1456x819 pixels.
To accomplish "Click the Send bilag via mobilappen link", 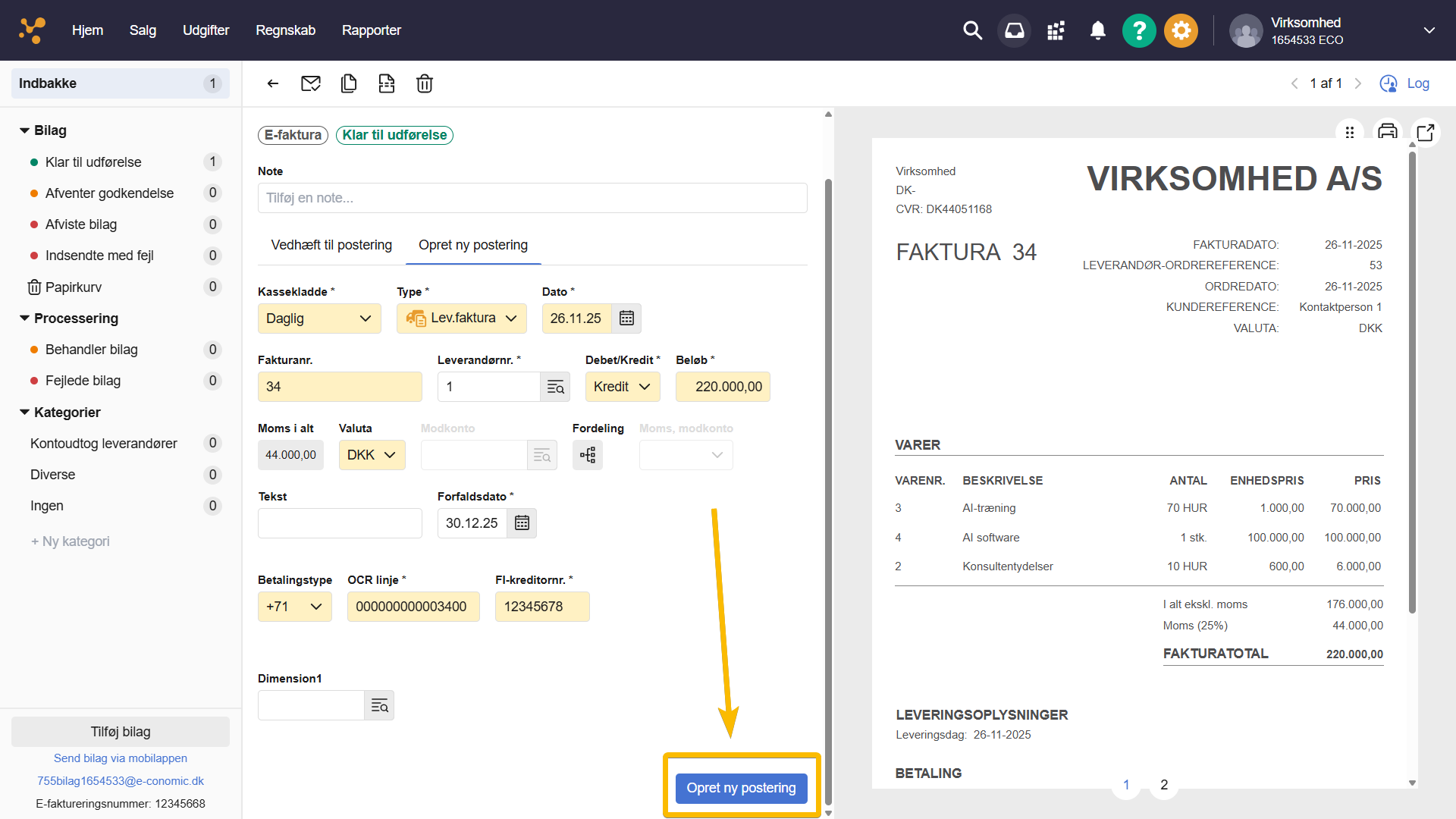I will [121, 758].
